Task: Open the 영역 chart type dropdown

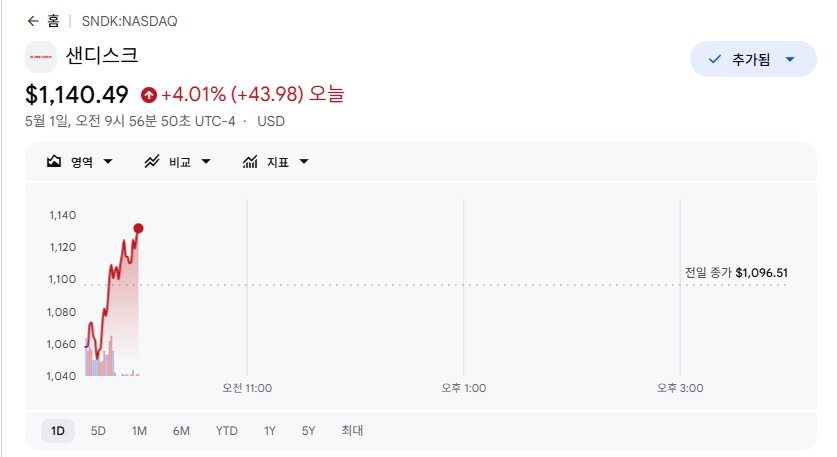Action: coord(80,161)
